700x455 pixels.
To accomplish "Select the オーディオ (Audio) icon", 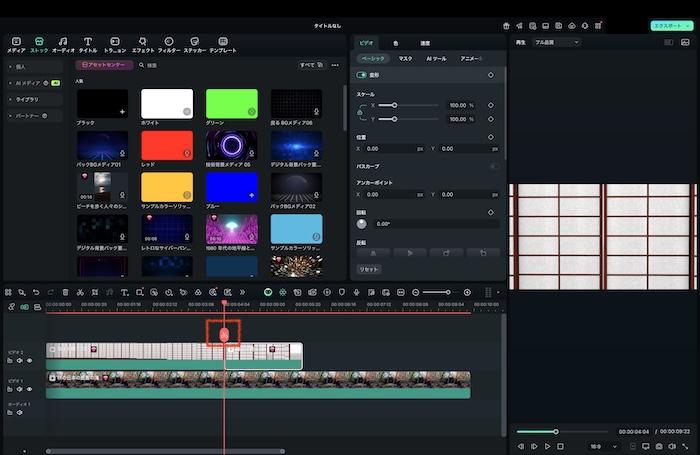I will [x=63, y=42].
